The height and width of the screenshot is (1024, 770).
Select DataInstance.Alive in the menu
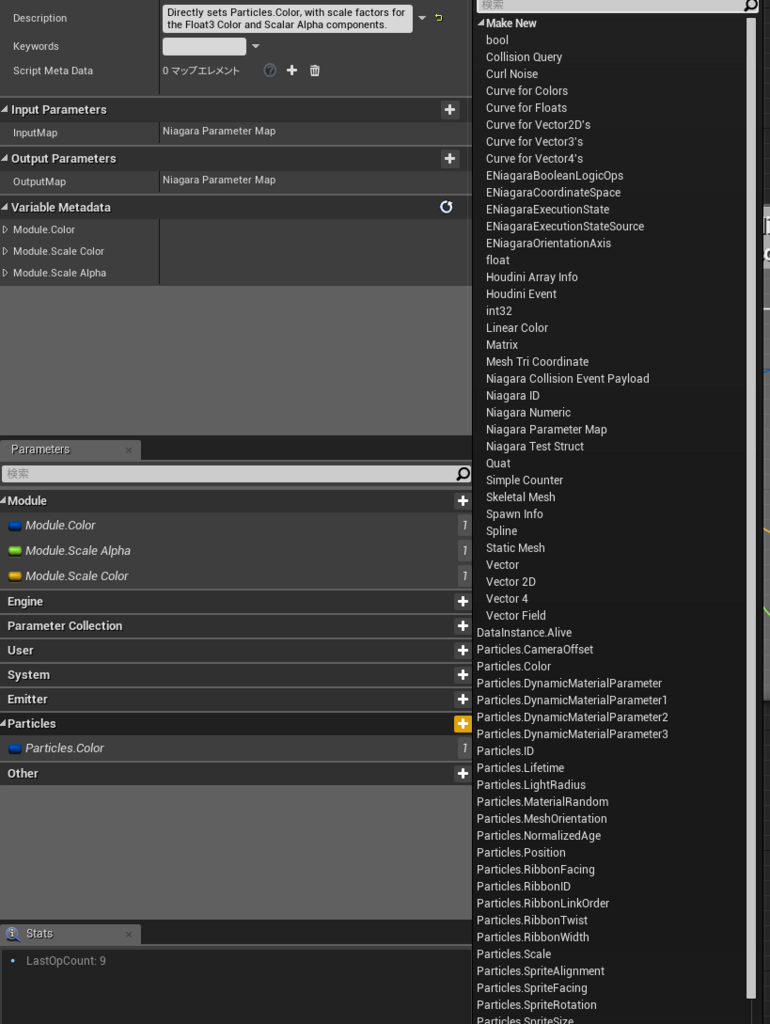(524, 633)
